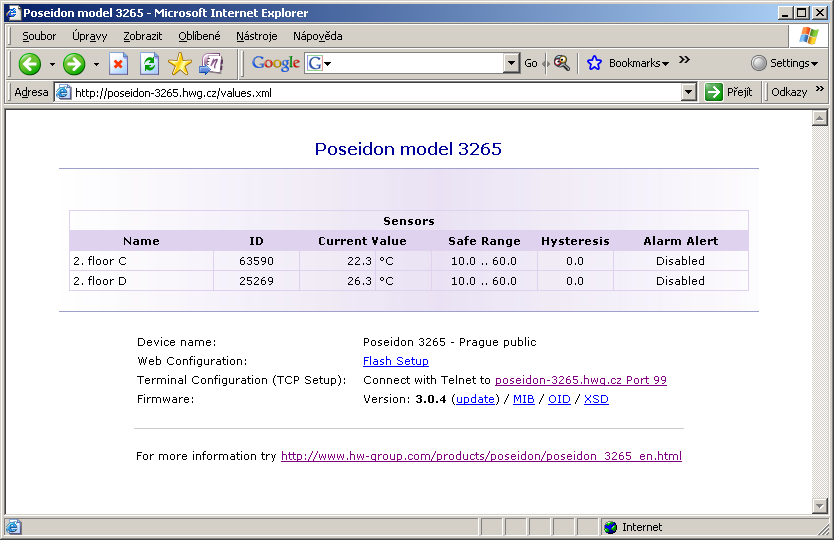Expand the Google toolbar overflow chevron
This screenshot has height=540, width=834.
coord(684,60)
